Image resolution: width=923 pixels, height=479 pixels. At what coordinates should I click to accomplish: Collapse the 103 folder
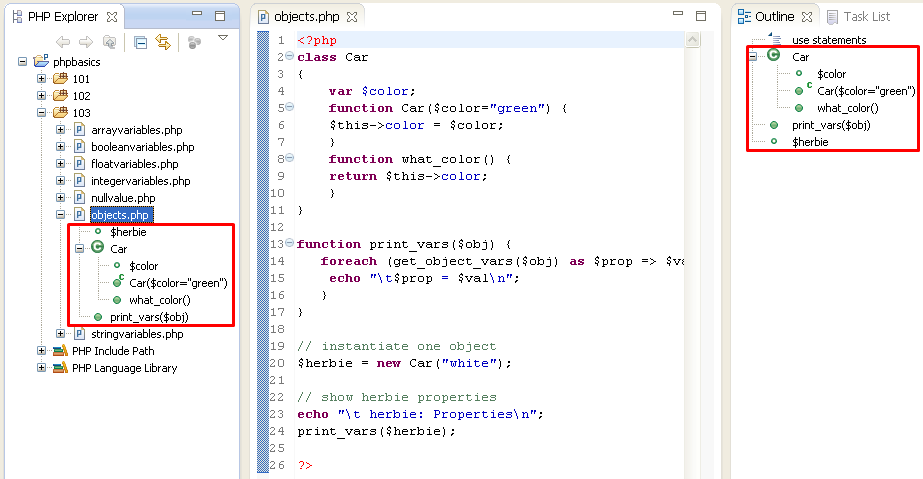pyautogui.click(x=41, y=112)
